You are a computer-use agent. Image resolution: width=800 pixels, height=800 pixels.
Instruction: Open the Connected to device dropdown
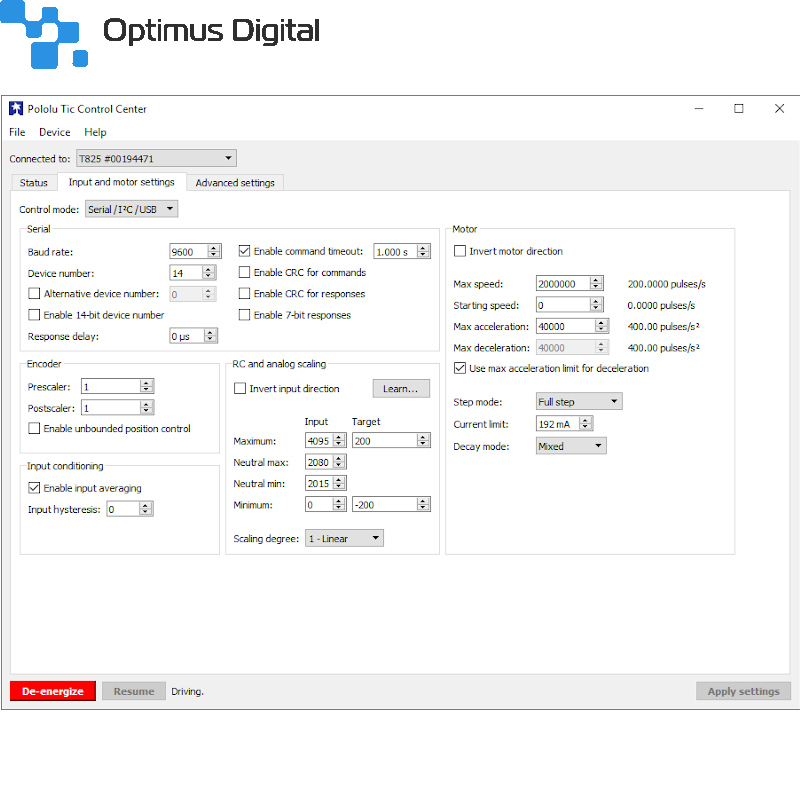pos(156,159)
